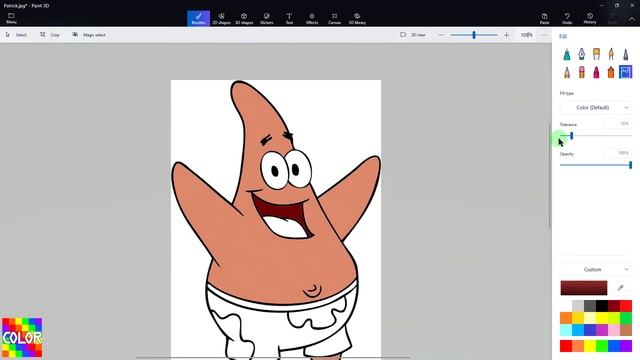
Task: Switch to the Effects tab
Action: [x=312, y=18]
